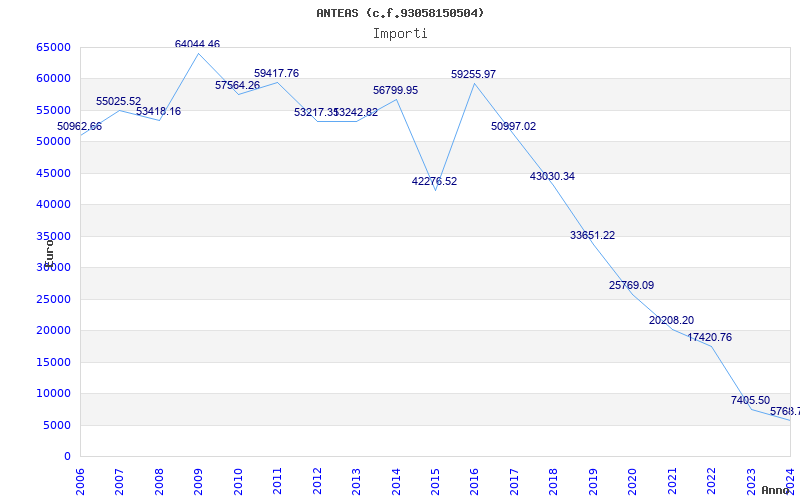Click the y-axis tick 25000
Screen dimensions: 800x500
pyautogui.click(x=54, y=299)
